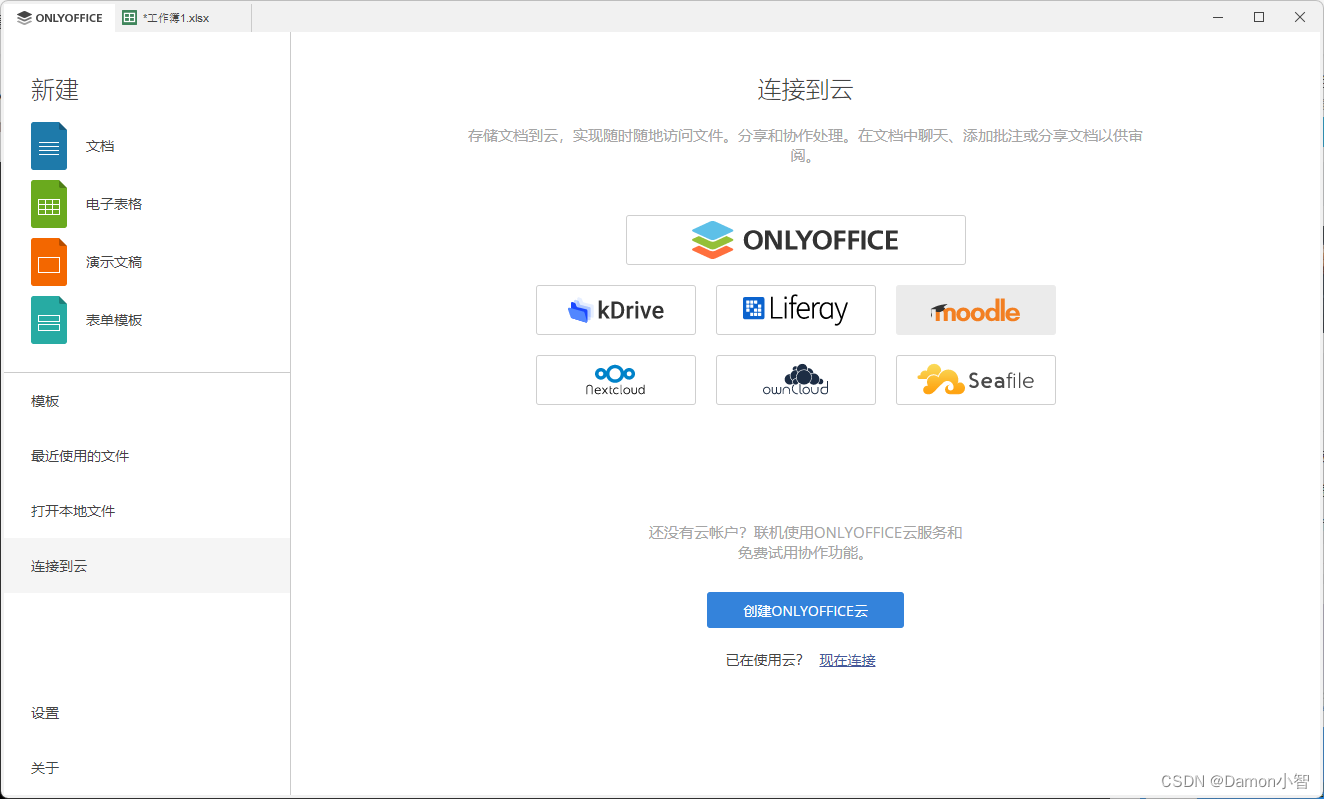The height and width of the screenshot is (799, 1324).
Task: Select 打开本地文件 in the sidebar
Action: 146,511
